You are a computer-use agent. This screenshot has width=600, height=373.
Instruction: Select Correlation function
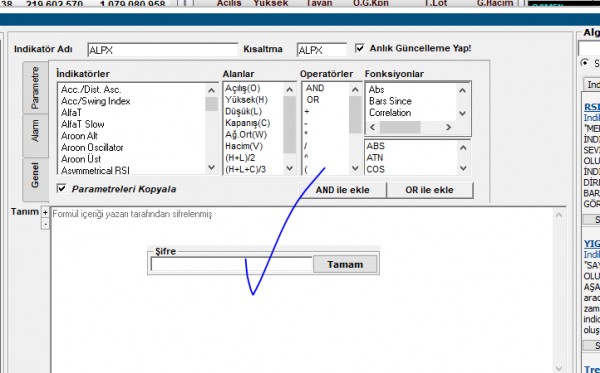click(x=390, y=113)
